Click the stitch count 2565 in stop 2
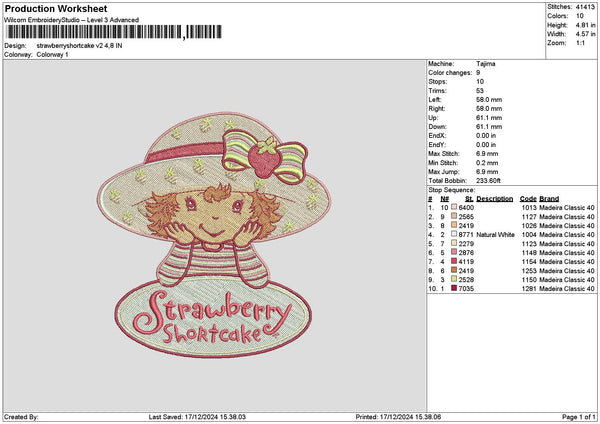 (466, 217)
